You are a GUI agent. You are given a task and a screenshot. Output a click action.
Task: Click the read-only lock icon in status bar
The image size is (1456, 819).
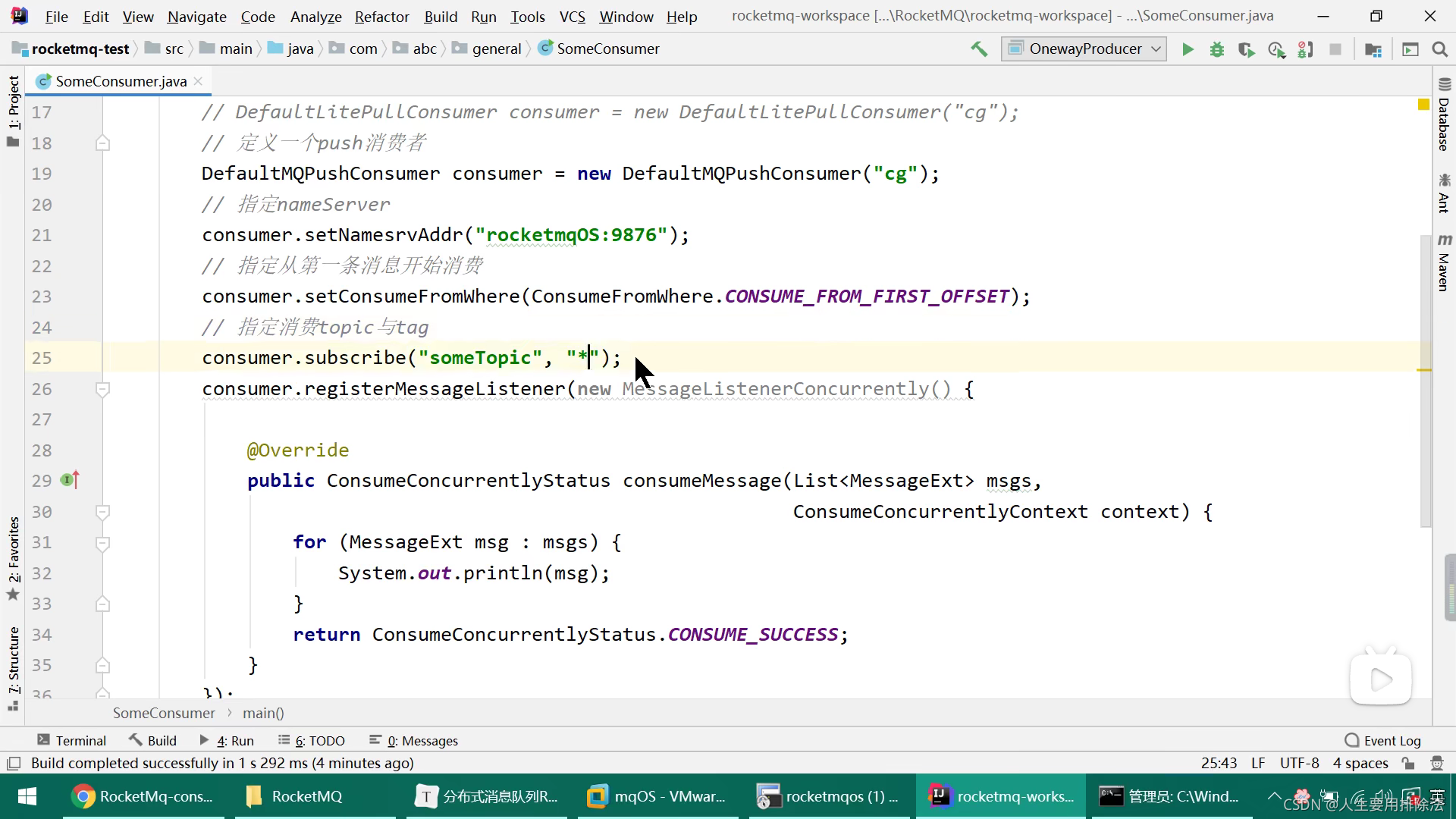point(1408,763)
